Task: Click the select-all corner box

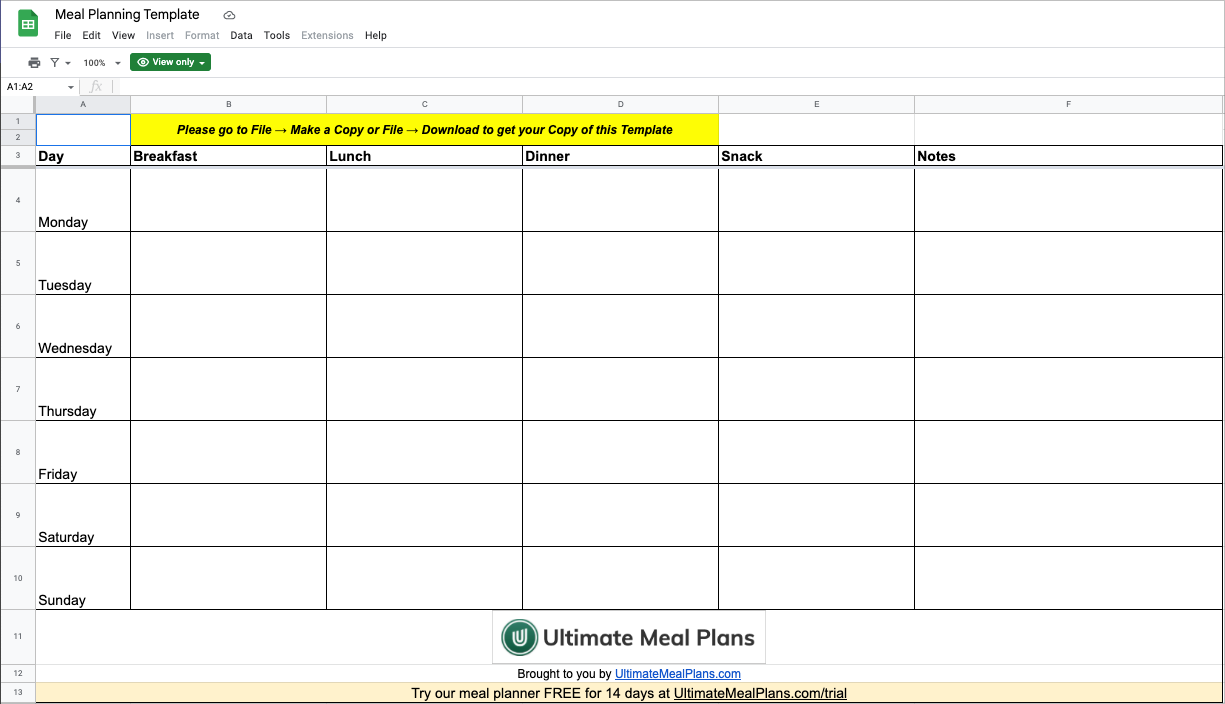Action: 18,105
